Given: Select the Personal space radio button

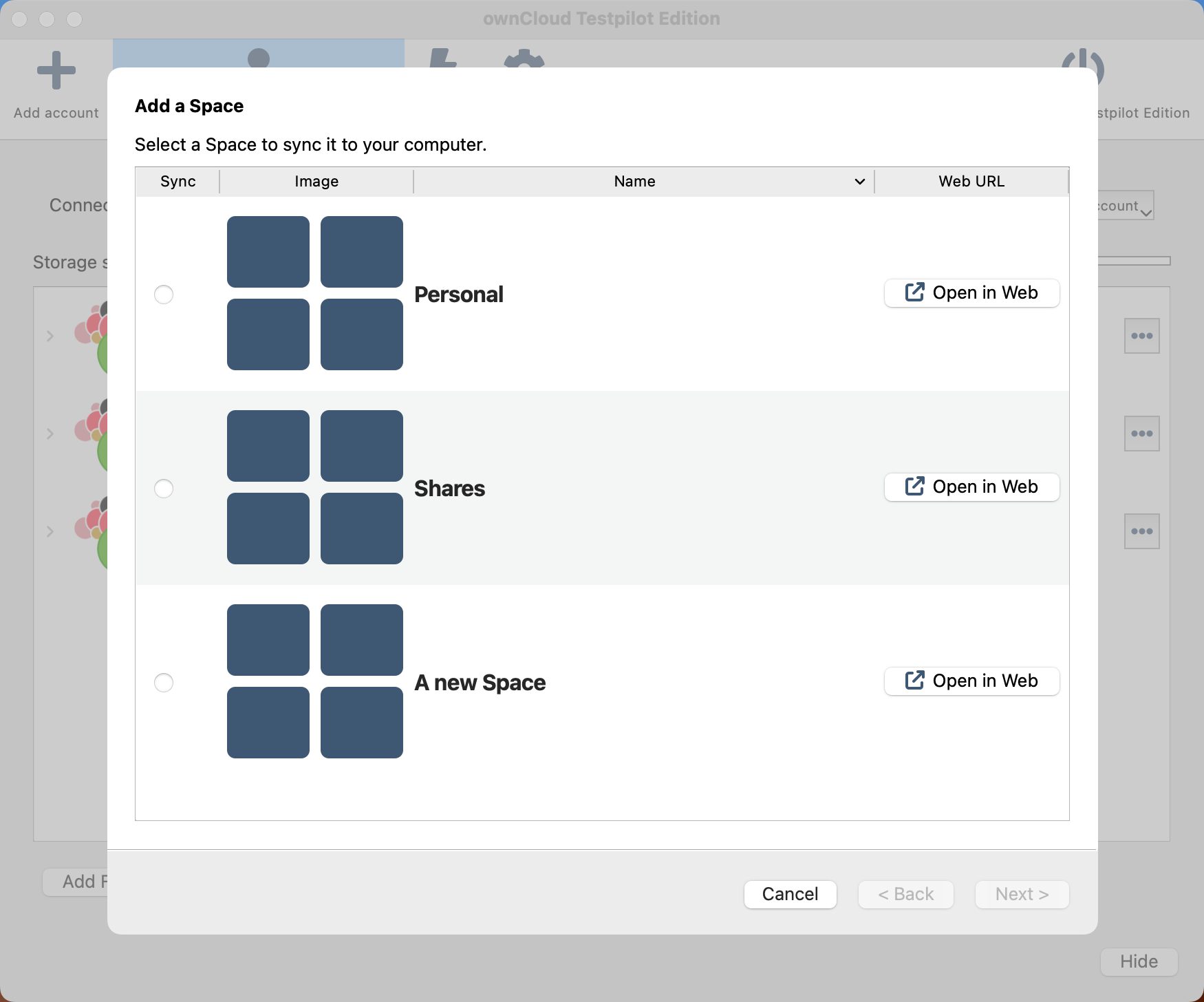Looking at the screenshot, I should point(164,294).
